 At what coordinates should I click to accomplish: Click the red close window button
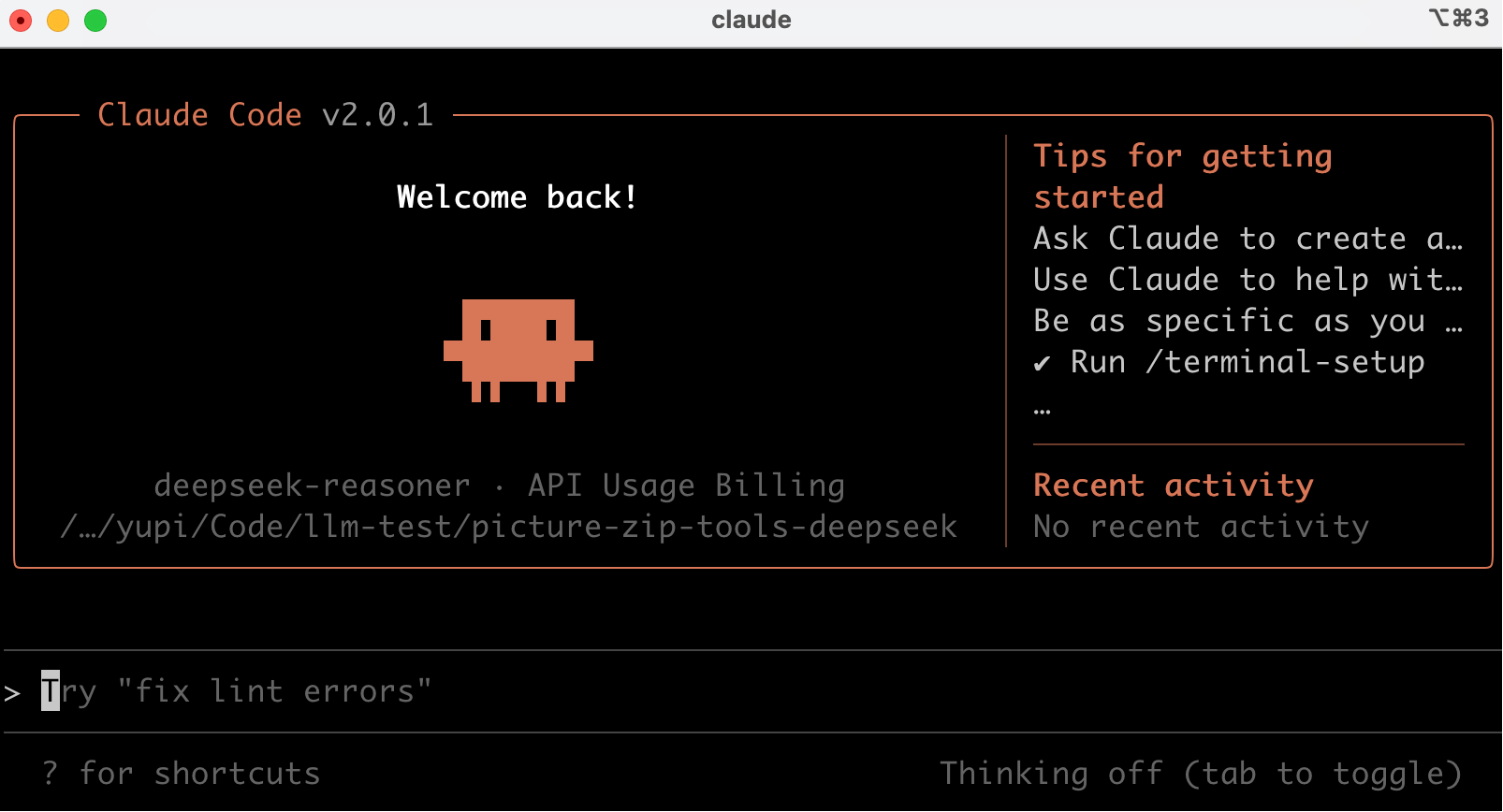click(x=21, y=21)
